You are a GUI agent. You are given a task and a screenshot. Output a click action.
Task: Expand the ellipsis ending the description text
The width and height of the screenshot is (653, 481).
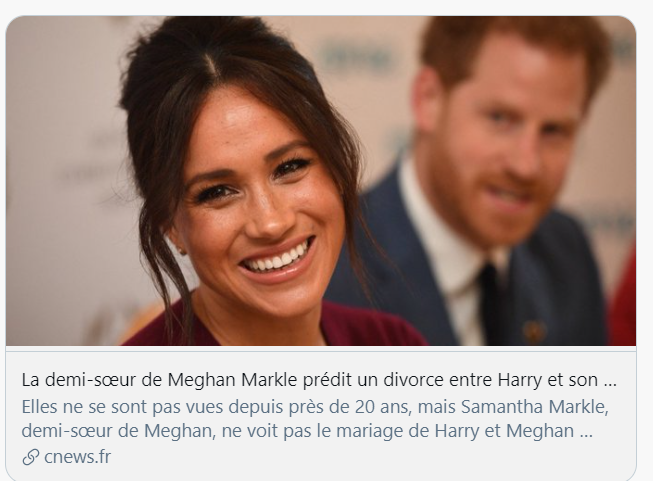pyautogui.click(x=586, y=433)
